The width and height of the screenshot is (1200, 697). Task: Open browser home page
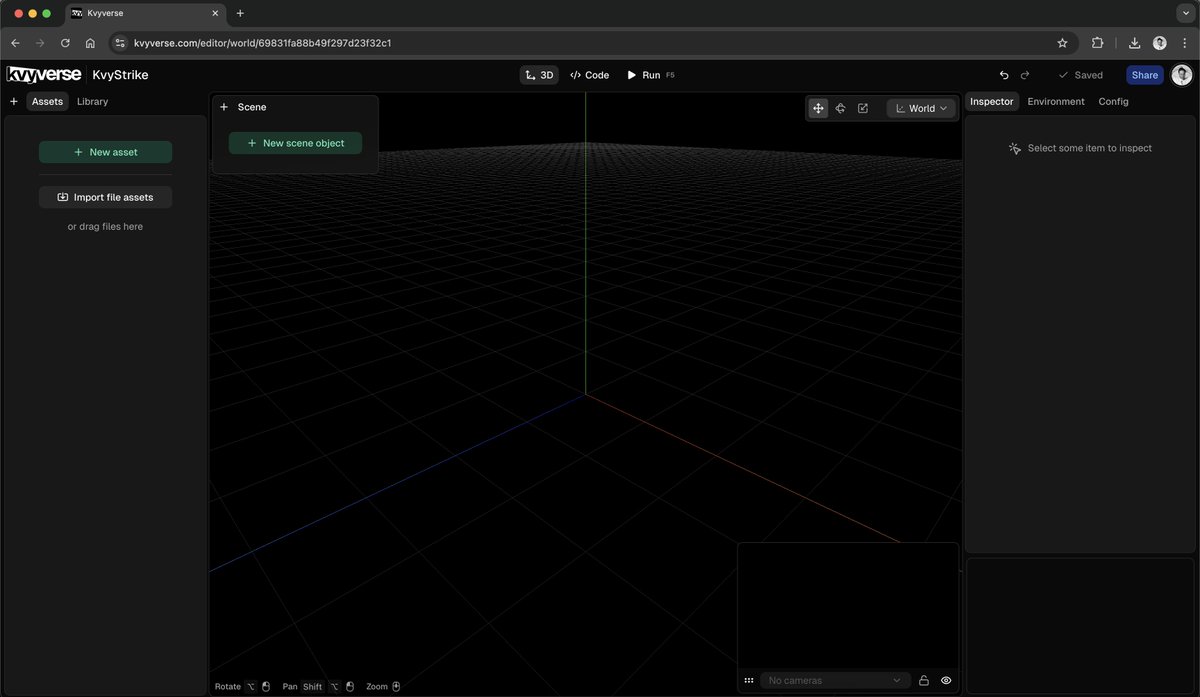click(90, 43)
